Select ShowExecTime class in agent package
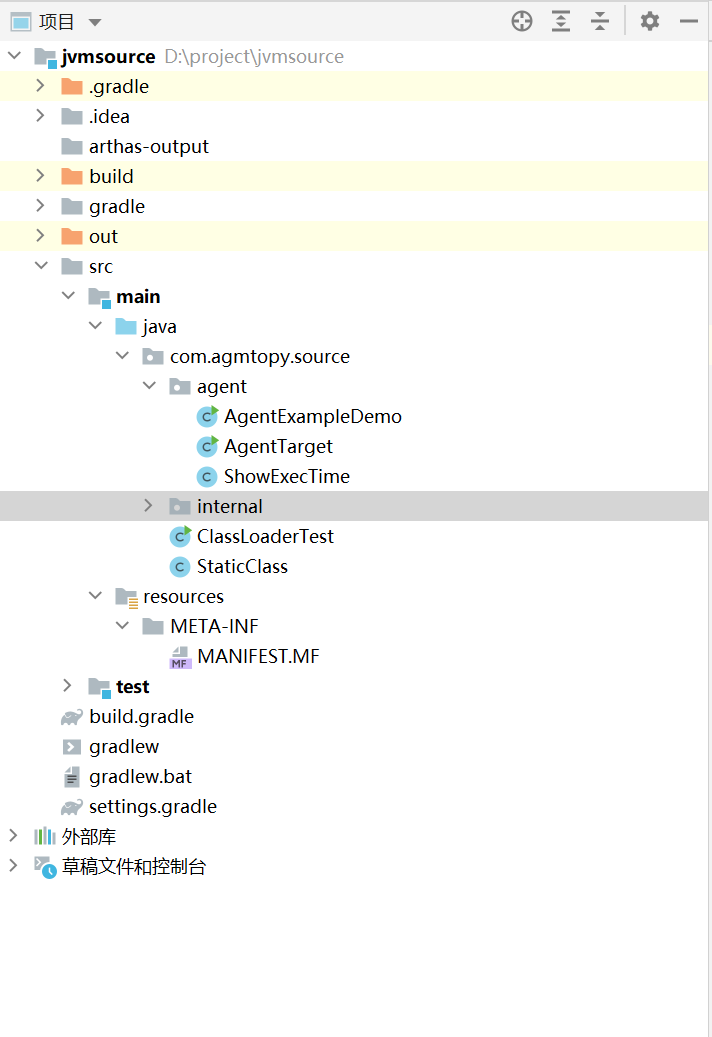Screen dimensions: 712x1037 (x=286, y=477)
